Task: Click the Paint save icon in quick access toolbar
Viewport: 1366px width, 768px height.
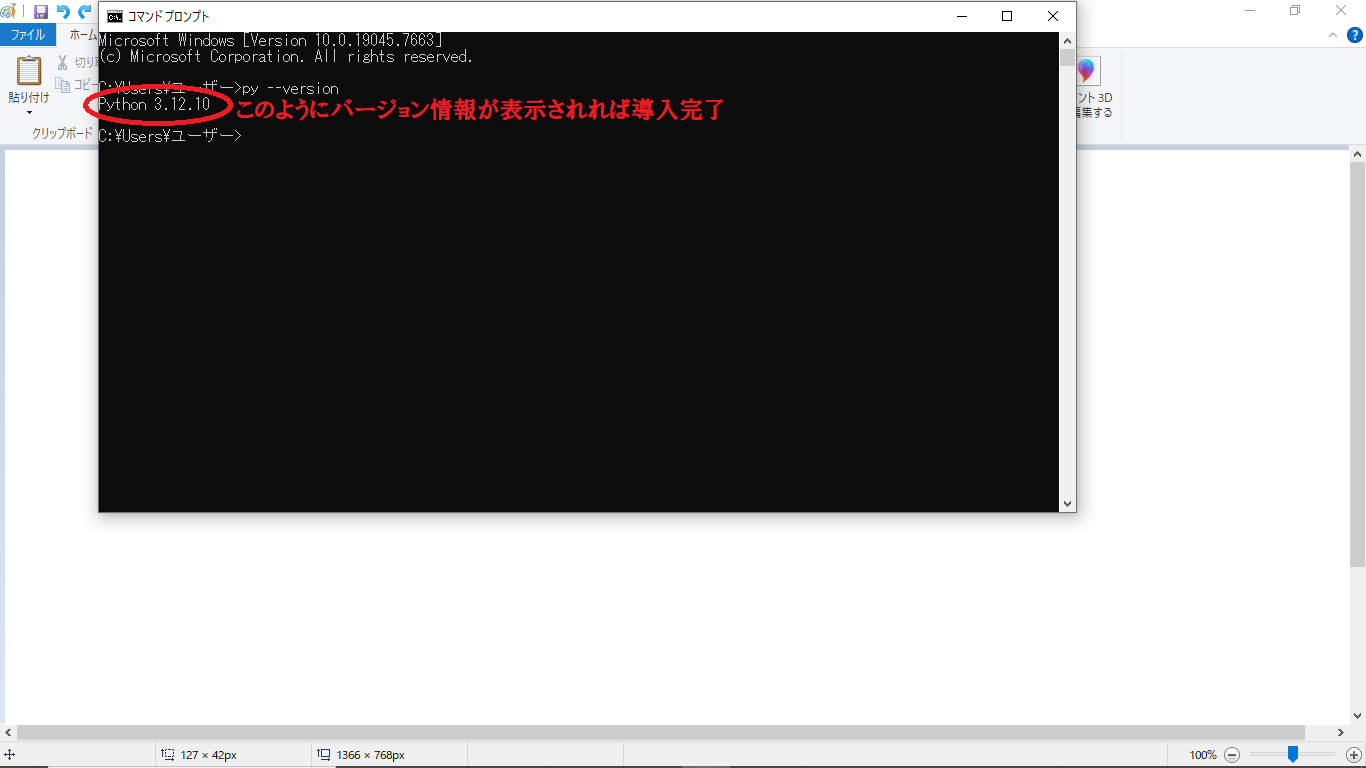Action: 41,12
